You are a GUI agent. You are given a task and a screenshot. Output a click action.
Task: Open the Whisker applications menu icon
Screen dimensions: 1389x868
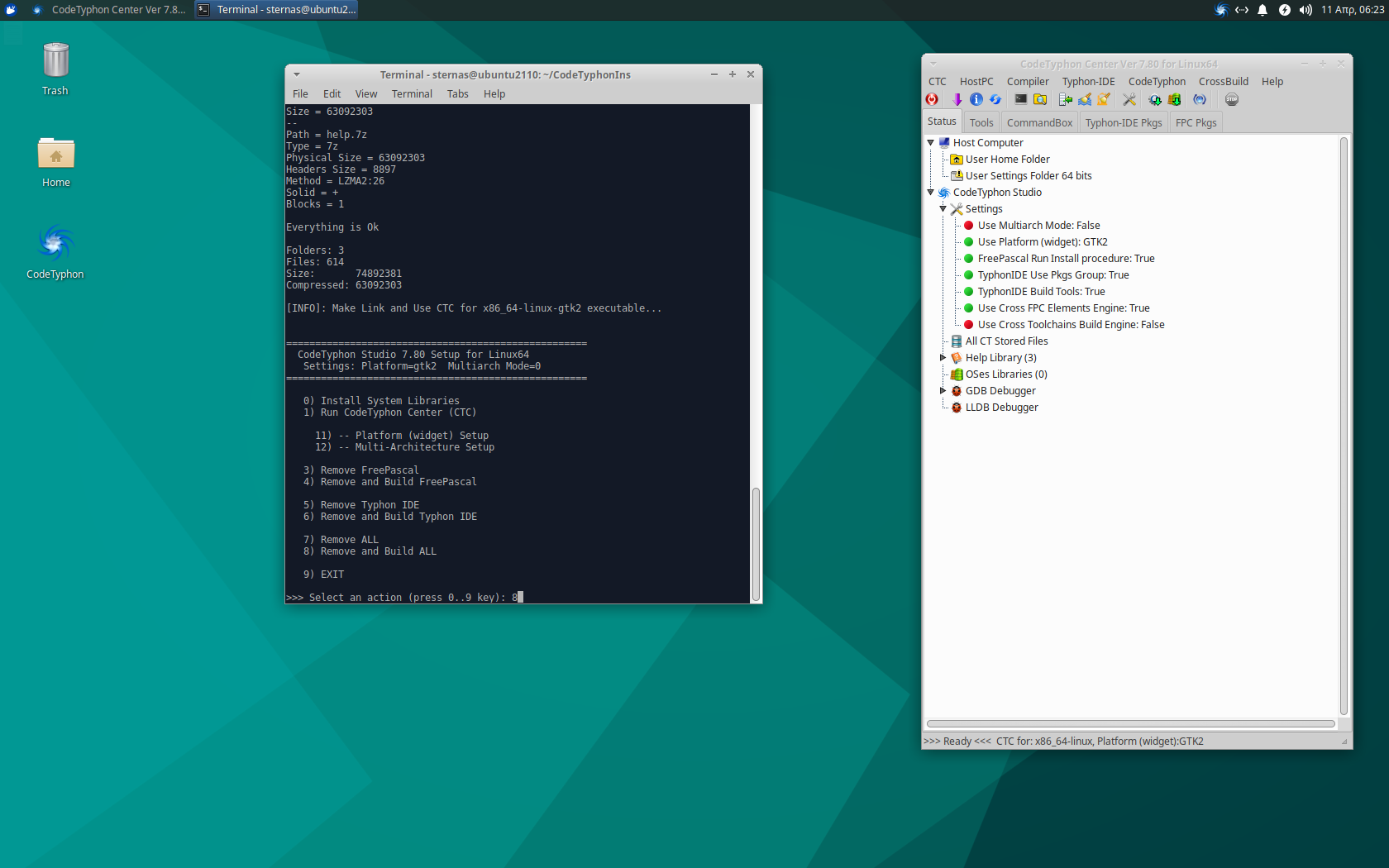(11, 10)
